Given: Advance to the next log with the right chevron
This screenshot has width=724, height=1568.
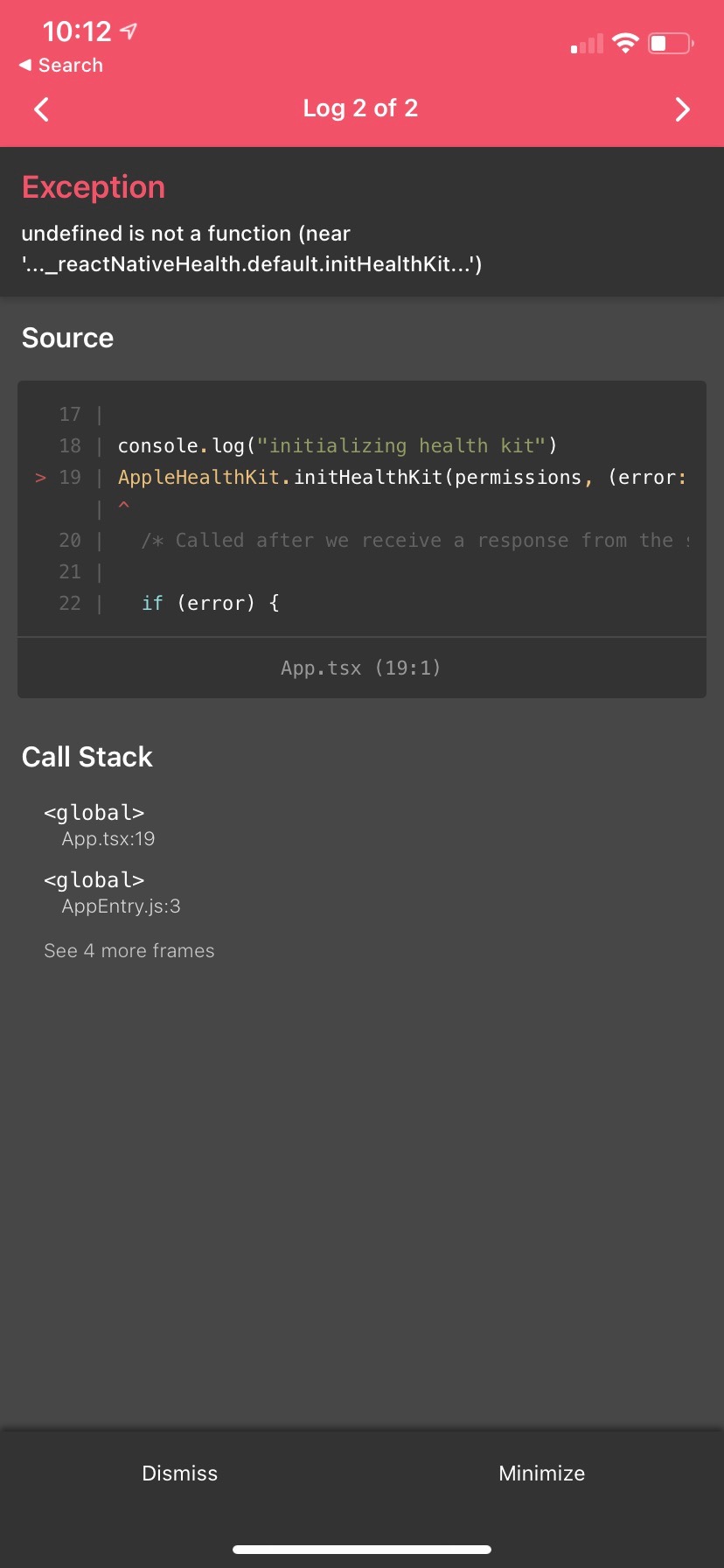Looking at the screenshot, I should pos(682,108).
